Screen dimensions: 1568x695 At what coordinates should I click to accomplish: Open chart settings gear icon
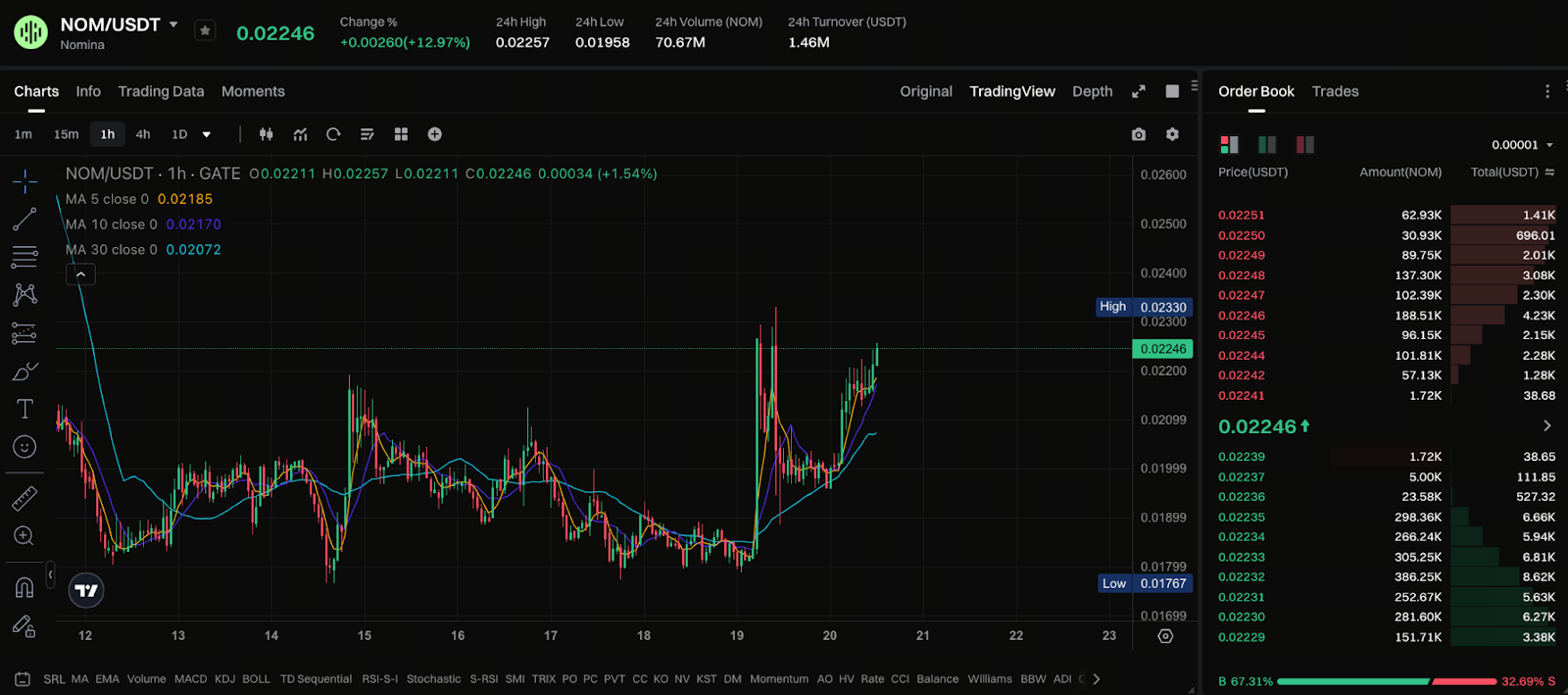[x=1172, y=134]
